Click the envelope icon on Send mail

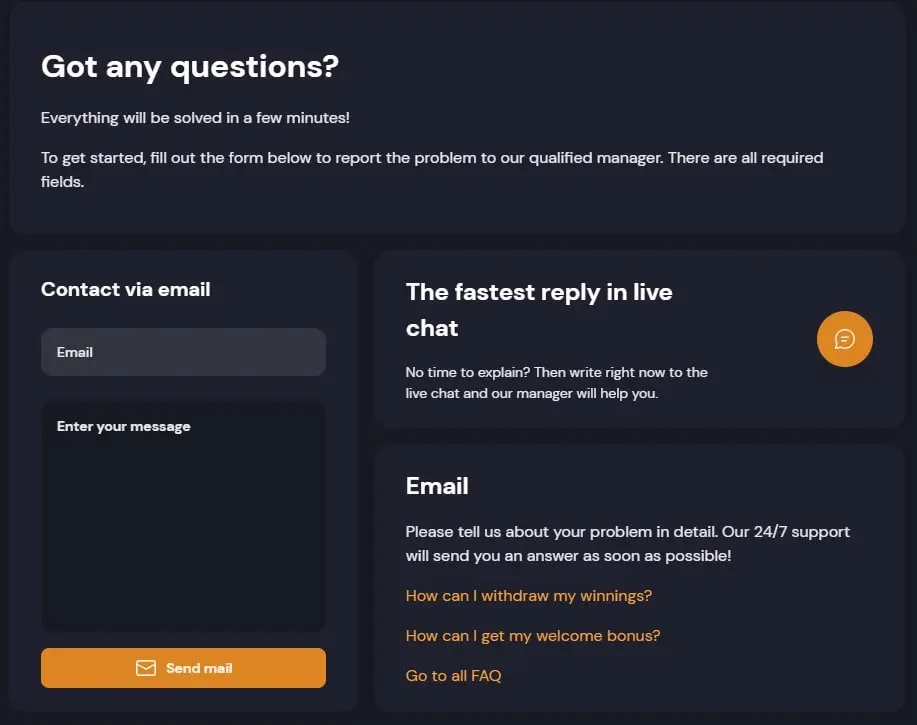146,668
